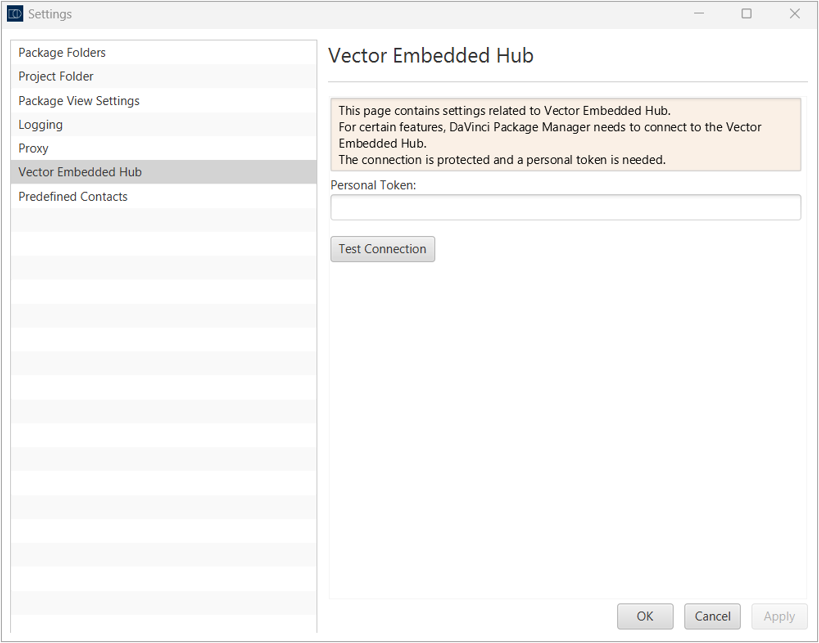Viewport: 819px width, 643px height.
Task: Click the Test Connection button
Action: pos(382,249)
